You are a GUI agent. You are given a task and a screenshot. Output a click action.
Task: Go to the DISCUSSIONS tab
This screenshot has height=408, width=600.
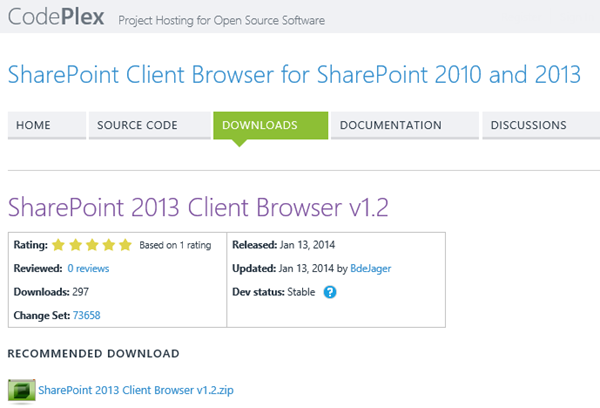(x=529, y=125)
